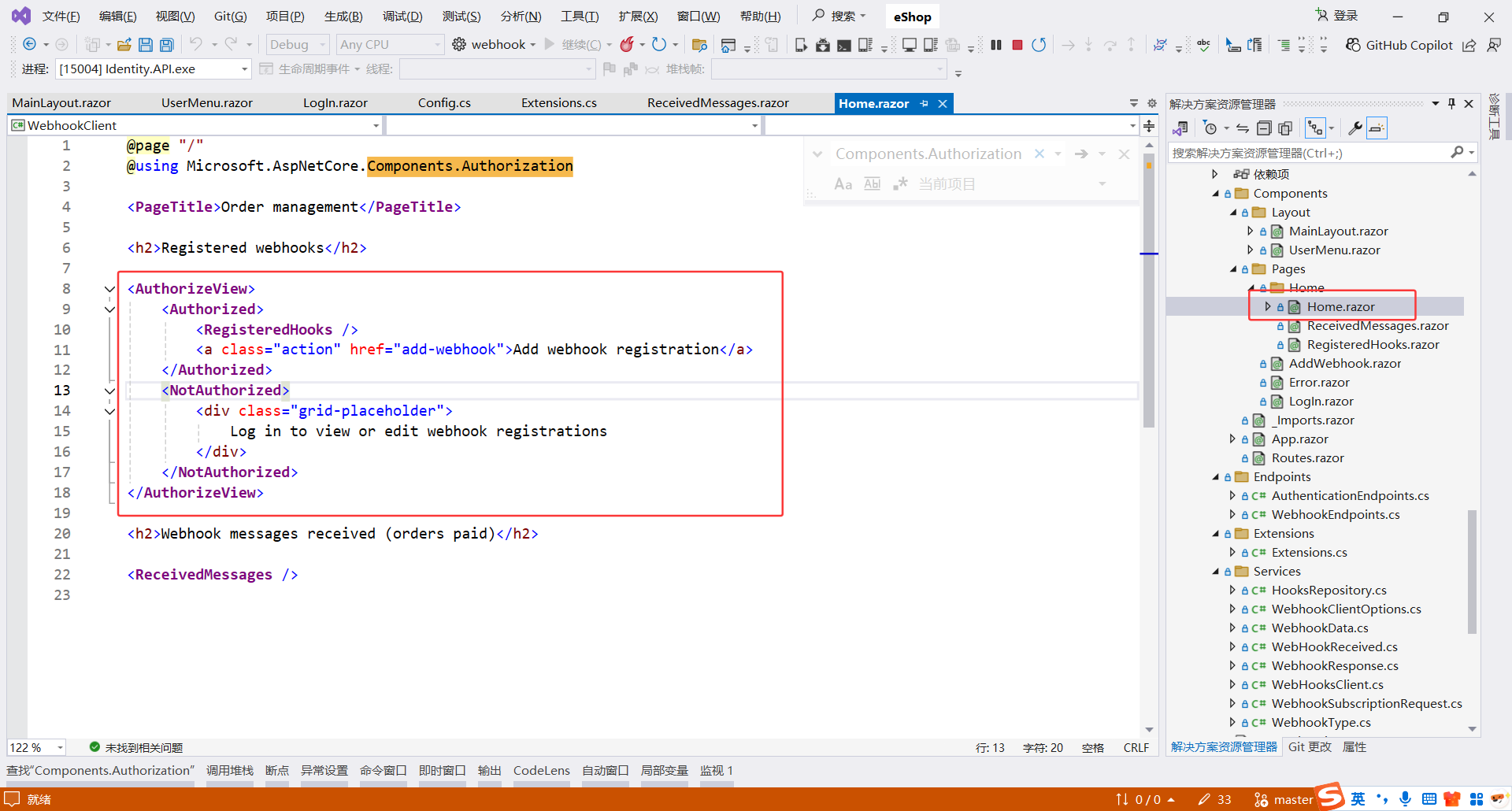
Task: Save the current file with the disk icon
Action: pyautogui.click(x=145, y=45)
